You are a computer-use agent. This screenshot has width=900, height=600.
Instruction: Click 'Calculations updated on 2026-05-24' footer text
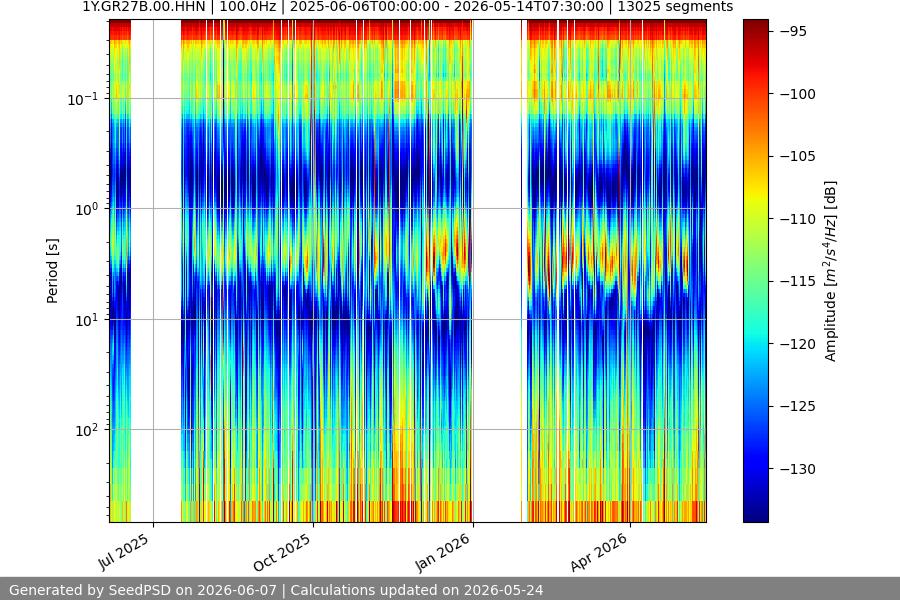point(417,590)
